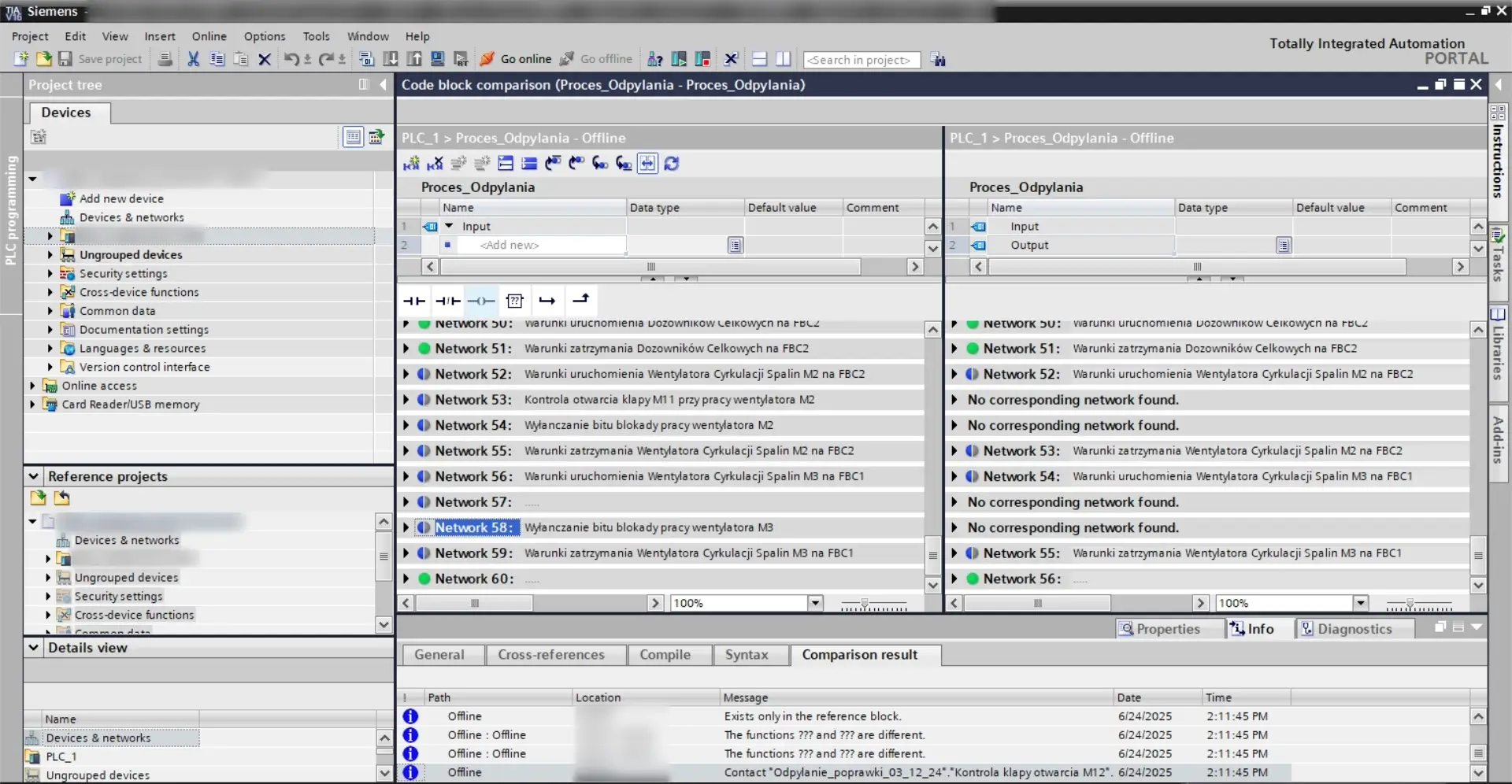Switch to the Comparison result tab
Screen dimensions: 1512x784
pyautogui.click(x=859, y=654)
